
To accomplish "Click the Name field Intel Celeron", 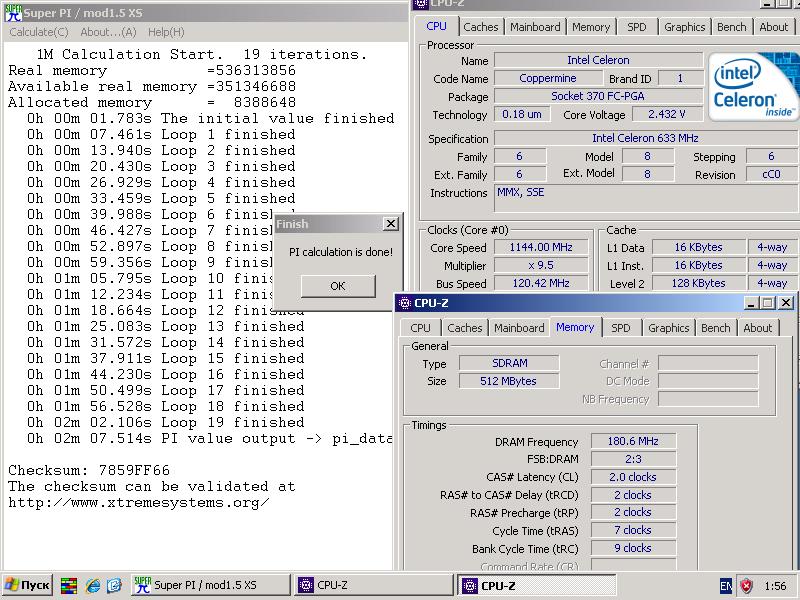I will pyautogui.click(x=598, y=60).
